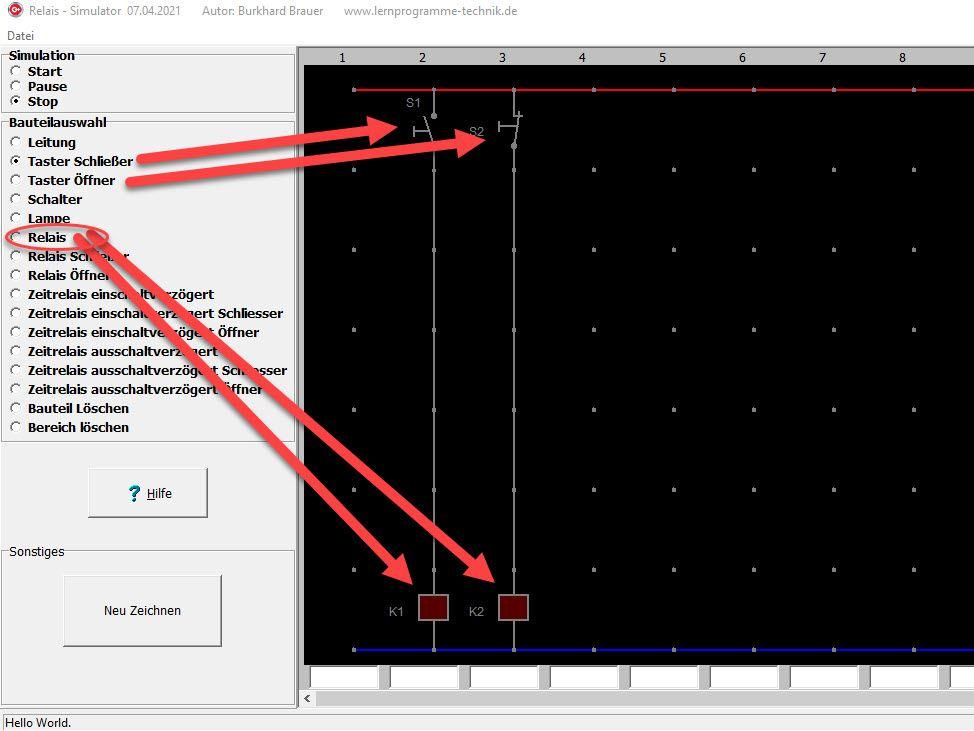Image resolution: width=974 pixels, height=731 pixels.
Task: Click the K2 relay coil symbol
Action: pyautogui.click(x=513, y=607)
